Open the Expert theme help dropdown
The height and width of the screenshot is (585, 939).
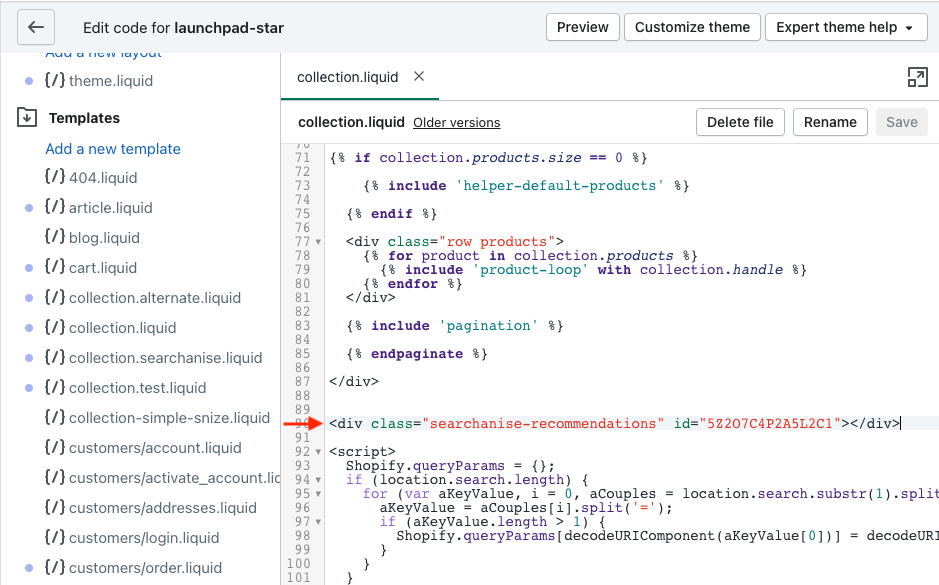pyautogui.click(x=846, y=28)
